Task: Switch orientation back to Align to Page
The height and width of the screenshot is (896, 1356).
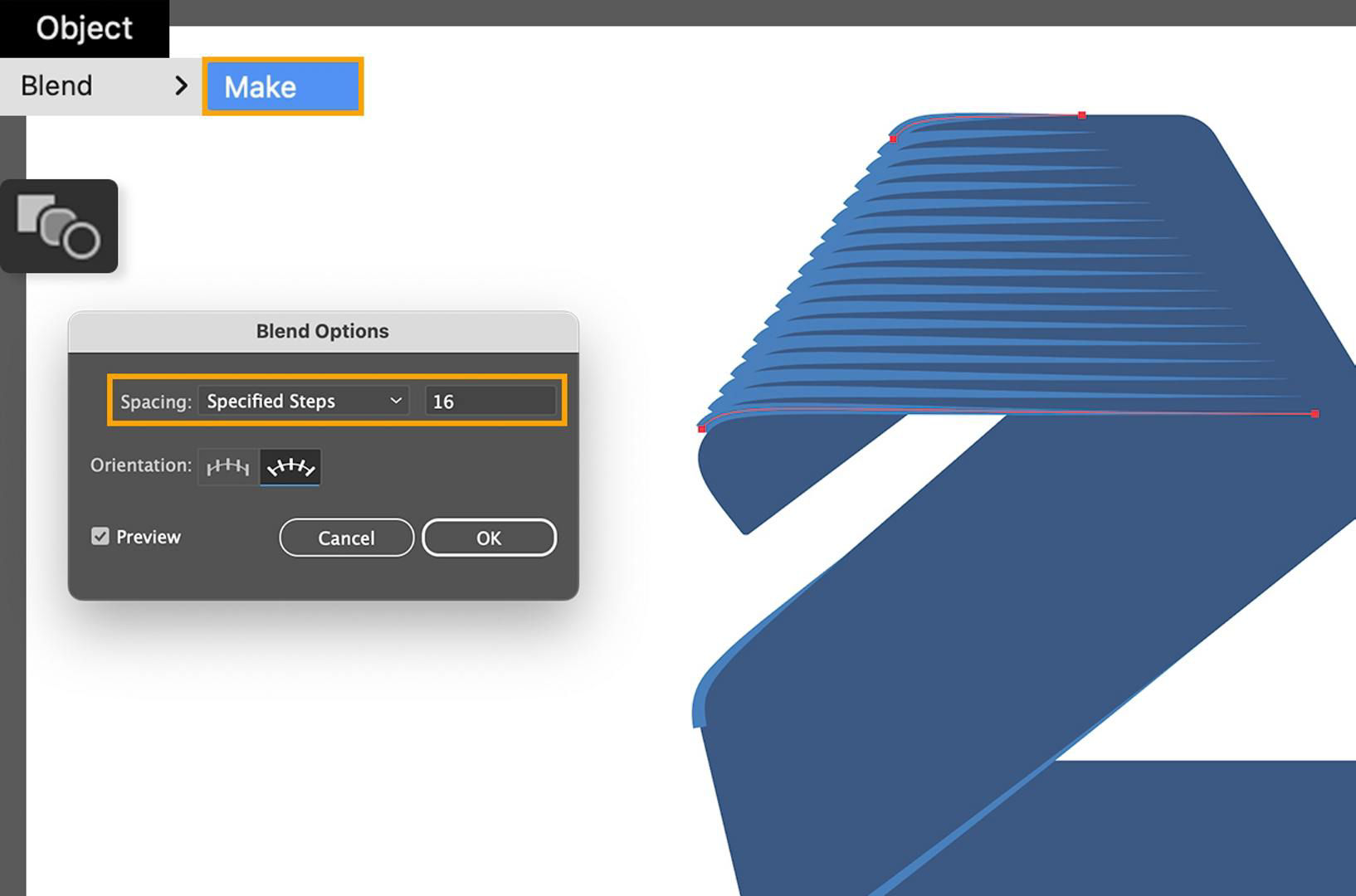Action: 226,466
